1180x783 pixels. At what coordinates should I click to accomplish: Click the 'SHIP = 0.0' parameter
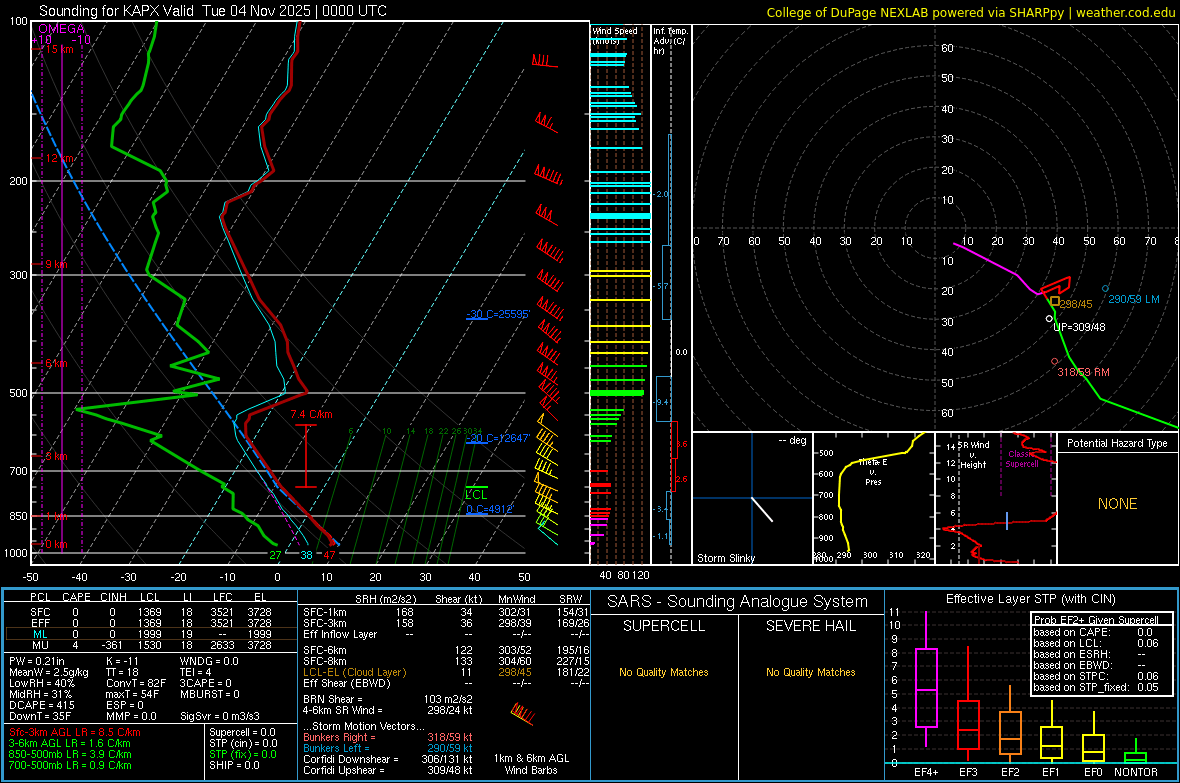[x=234, y=766]
